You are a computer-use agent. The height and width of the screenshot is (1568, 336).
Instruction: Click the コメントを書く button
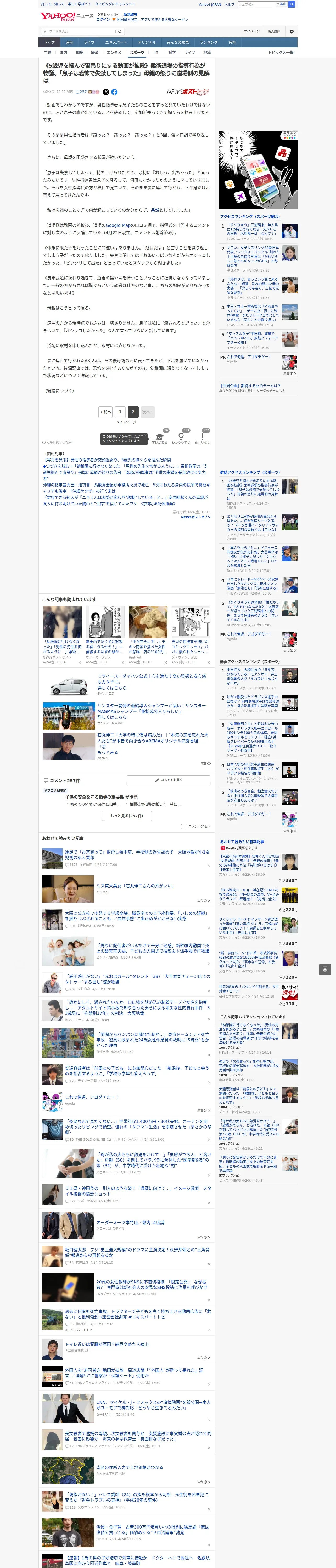coord(168,780)
